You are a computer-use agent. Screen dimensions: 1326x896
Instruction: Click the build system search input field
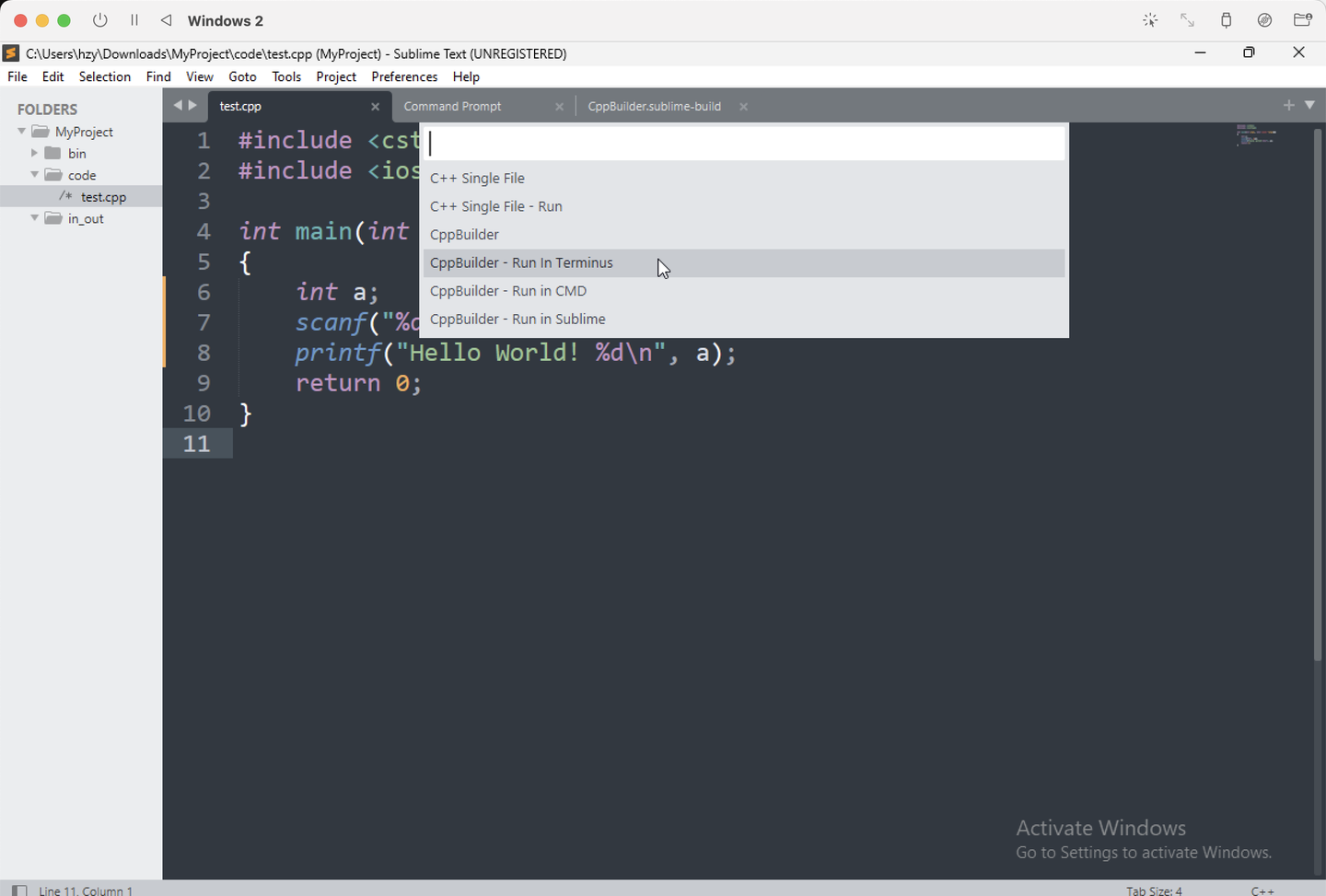coord(742,143)
